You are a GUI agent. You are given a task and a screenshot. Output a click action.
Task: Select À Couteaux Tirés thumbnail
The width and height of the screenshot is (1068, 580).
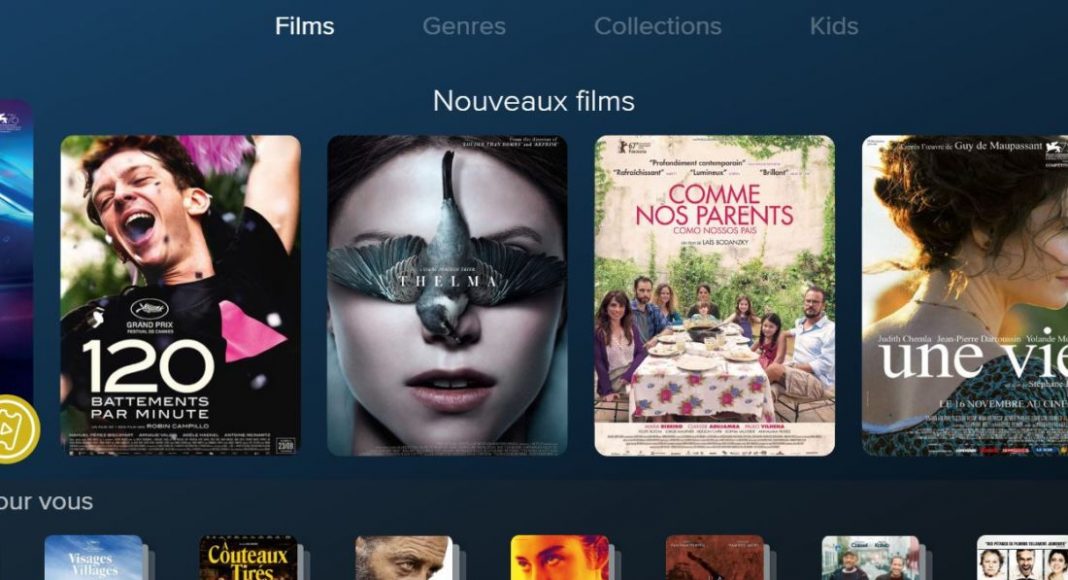click(249, 558)
